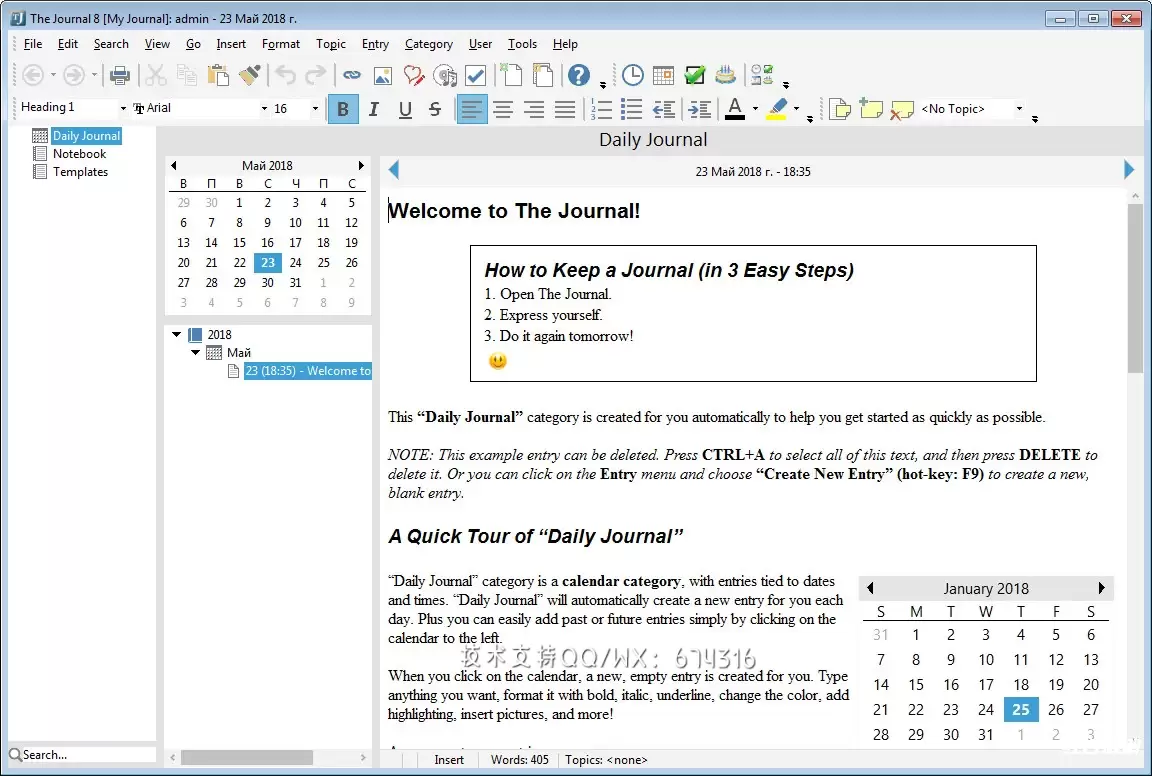Open the Topic menu

(x=331, y=44)
